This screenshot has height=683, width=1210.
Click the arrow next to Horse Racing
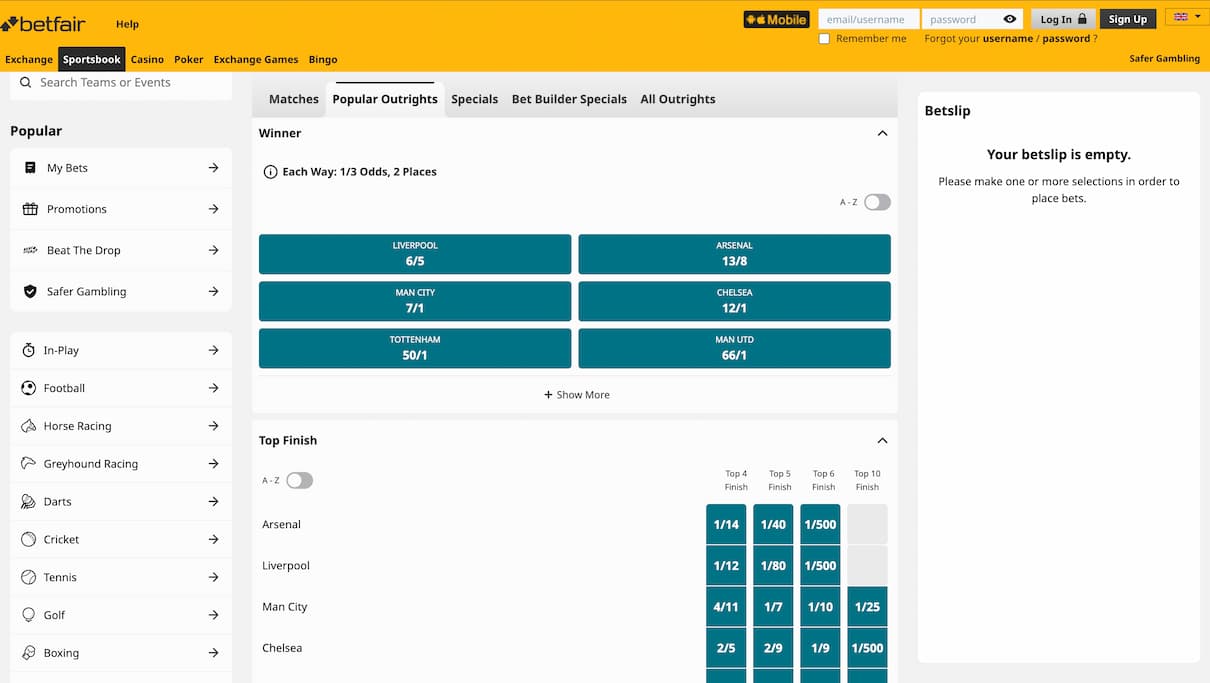(x=213, y=426)
